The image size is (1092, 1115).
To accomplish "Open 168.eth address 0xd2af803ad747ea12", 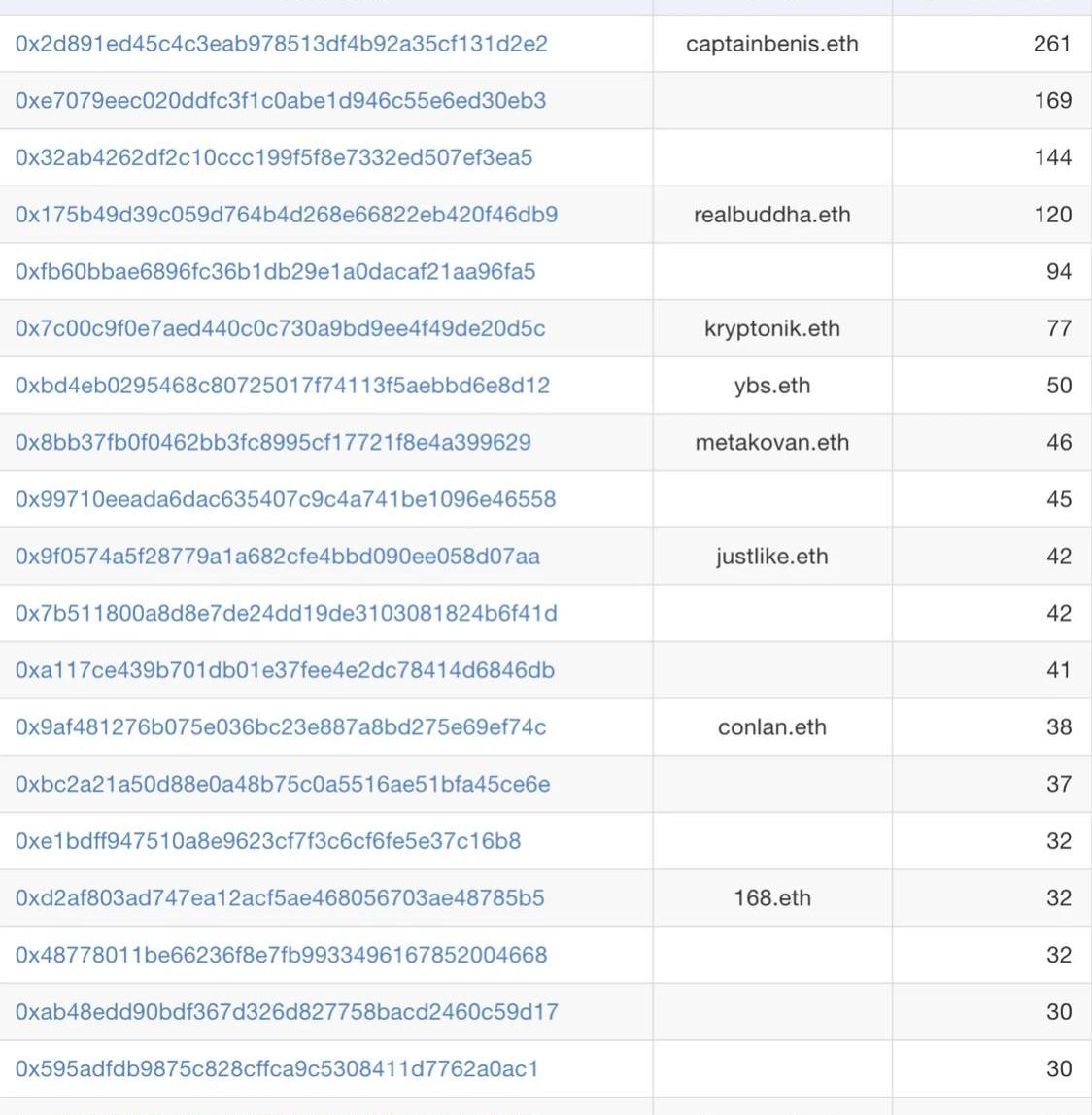I will 280,897.
